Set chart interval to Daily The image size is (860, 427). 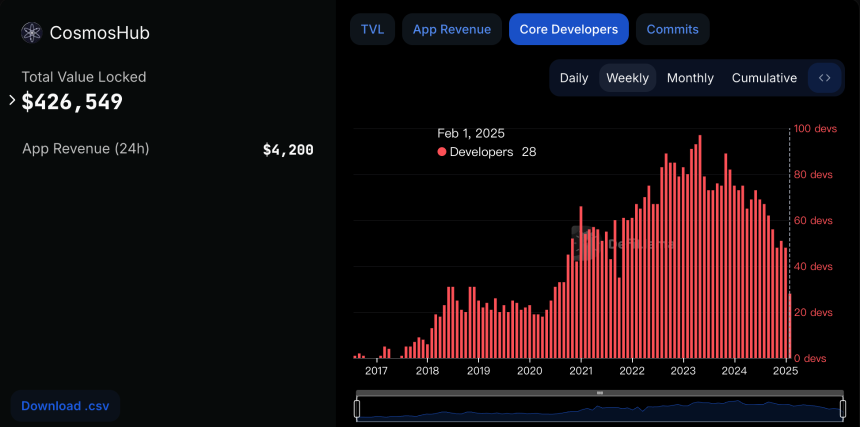pyautogui.click(x=574, y=78)
